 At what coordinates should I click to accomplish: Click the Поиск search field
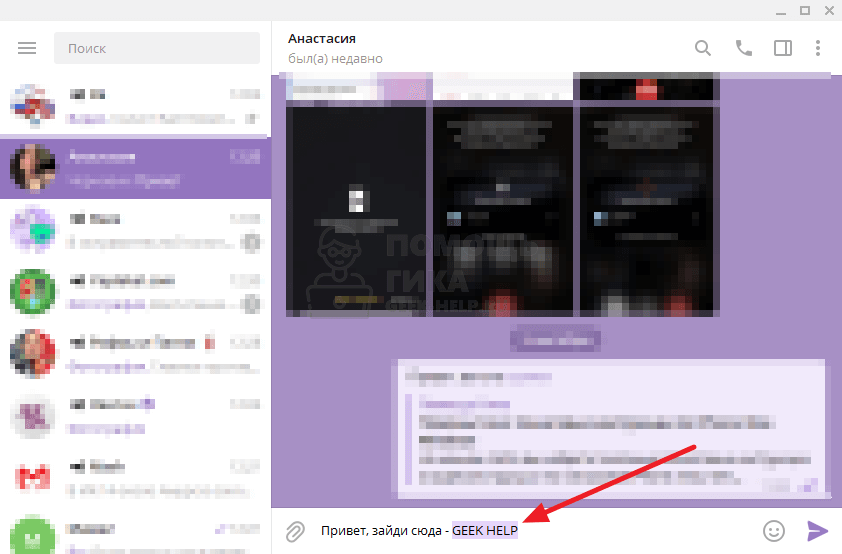157,48
